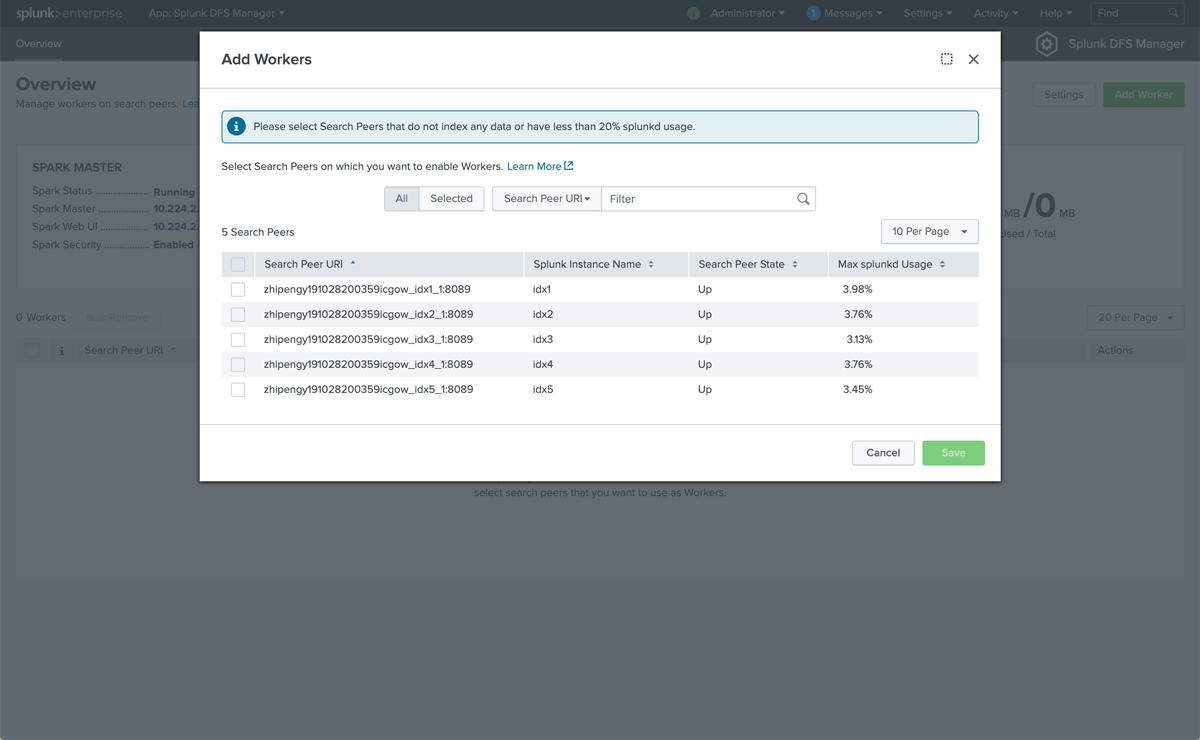This screenshot has width=1200, height=740.
Task: Check the box for idx2 search peer
Action: point(238,314)
